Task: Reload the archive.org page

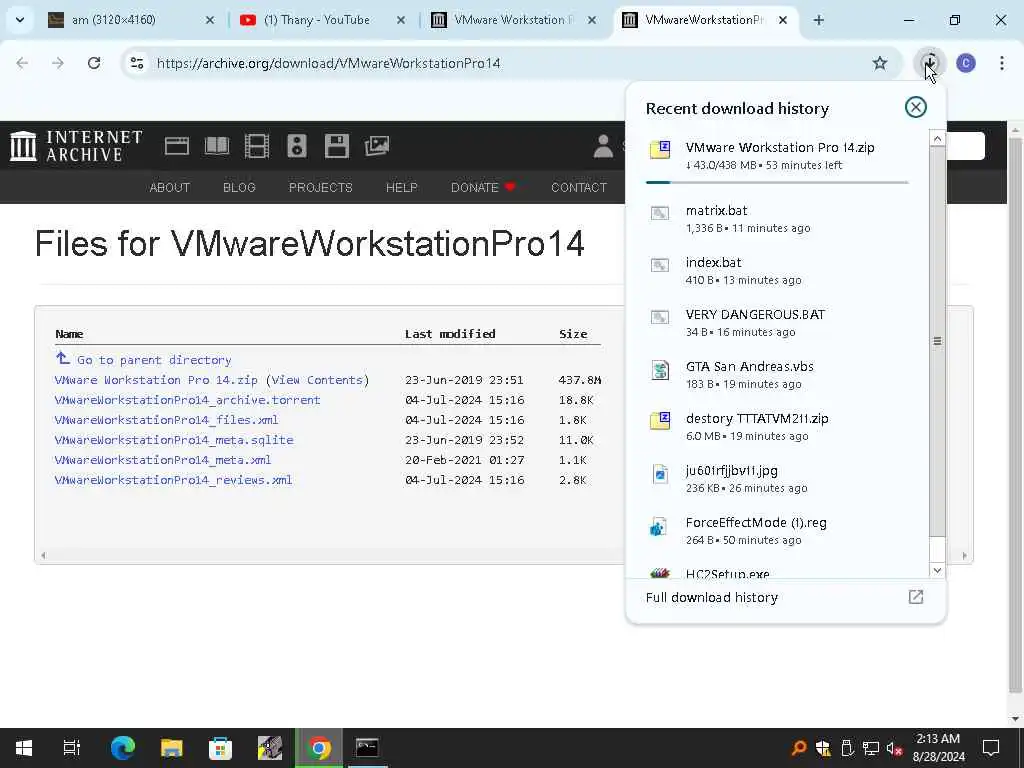Action: click(x=94, y=63)
